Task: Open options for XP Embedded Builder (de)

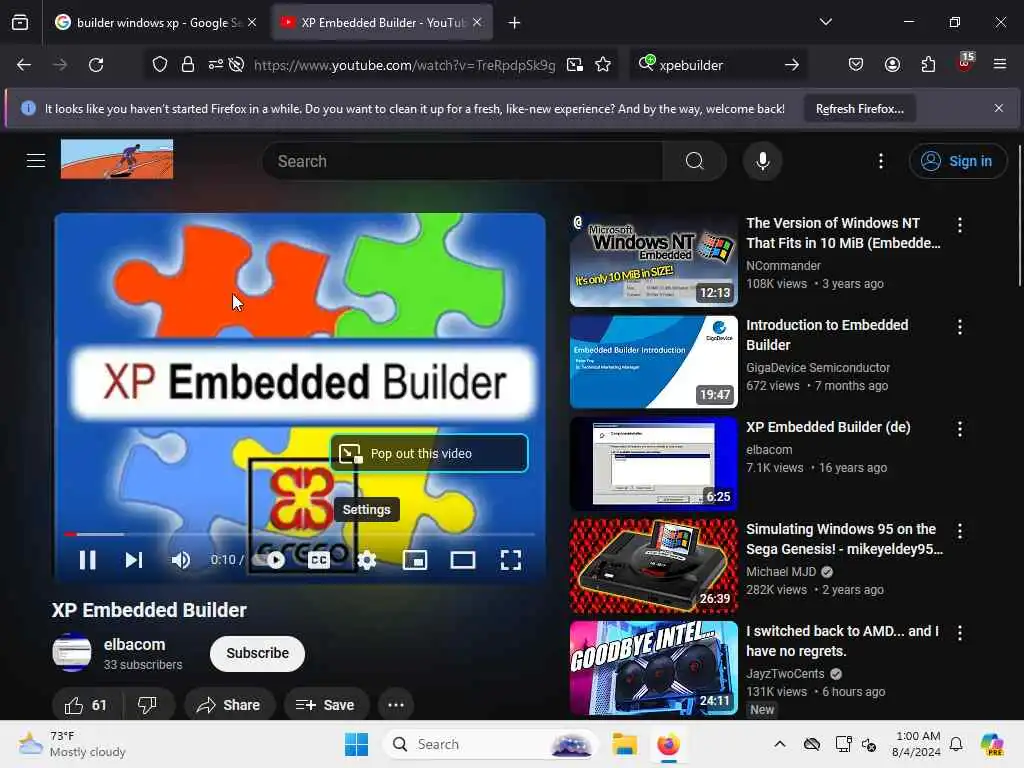Action: (959, 429)
